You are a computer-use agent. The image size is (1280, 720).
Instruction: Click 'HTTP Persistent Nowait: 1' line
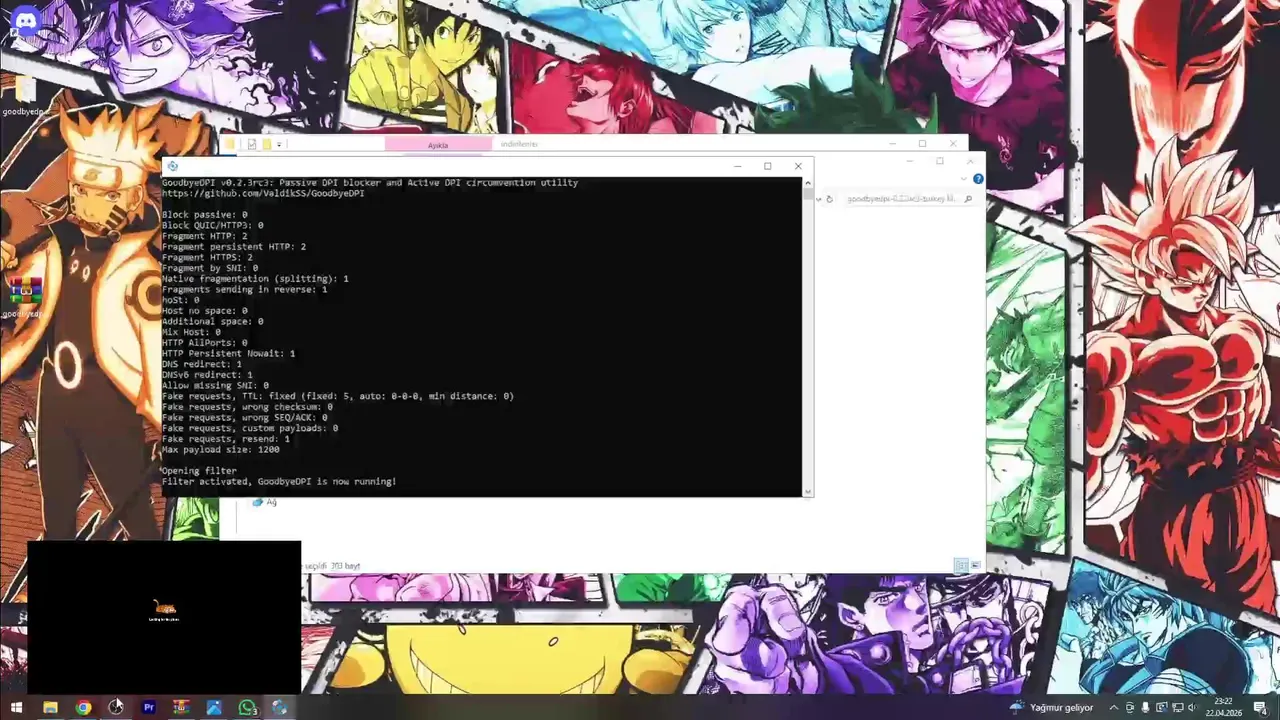click(x=229, y=353)
